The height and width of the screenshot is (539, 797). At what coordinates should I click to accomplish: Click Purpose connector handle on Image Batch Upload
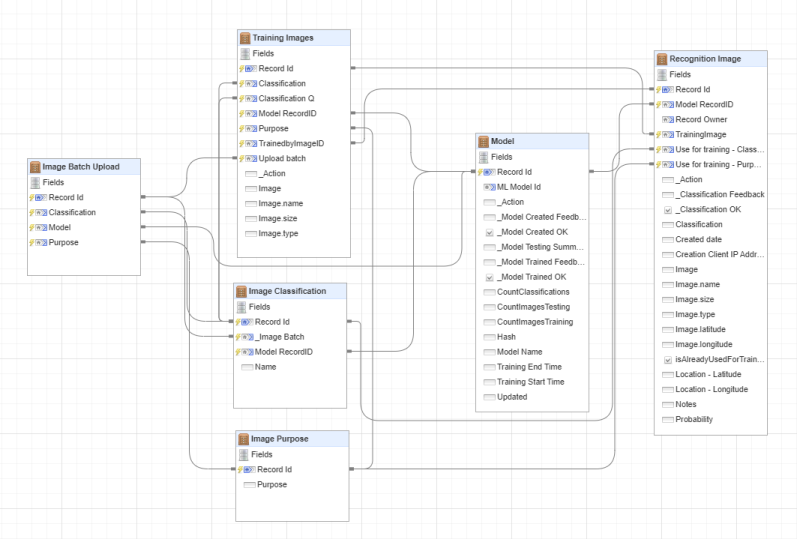[x=143, y=242]
